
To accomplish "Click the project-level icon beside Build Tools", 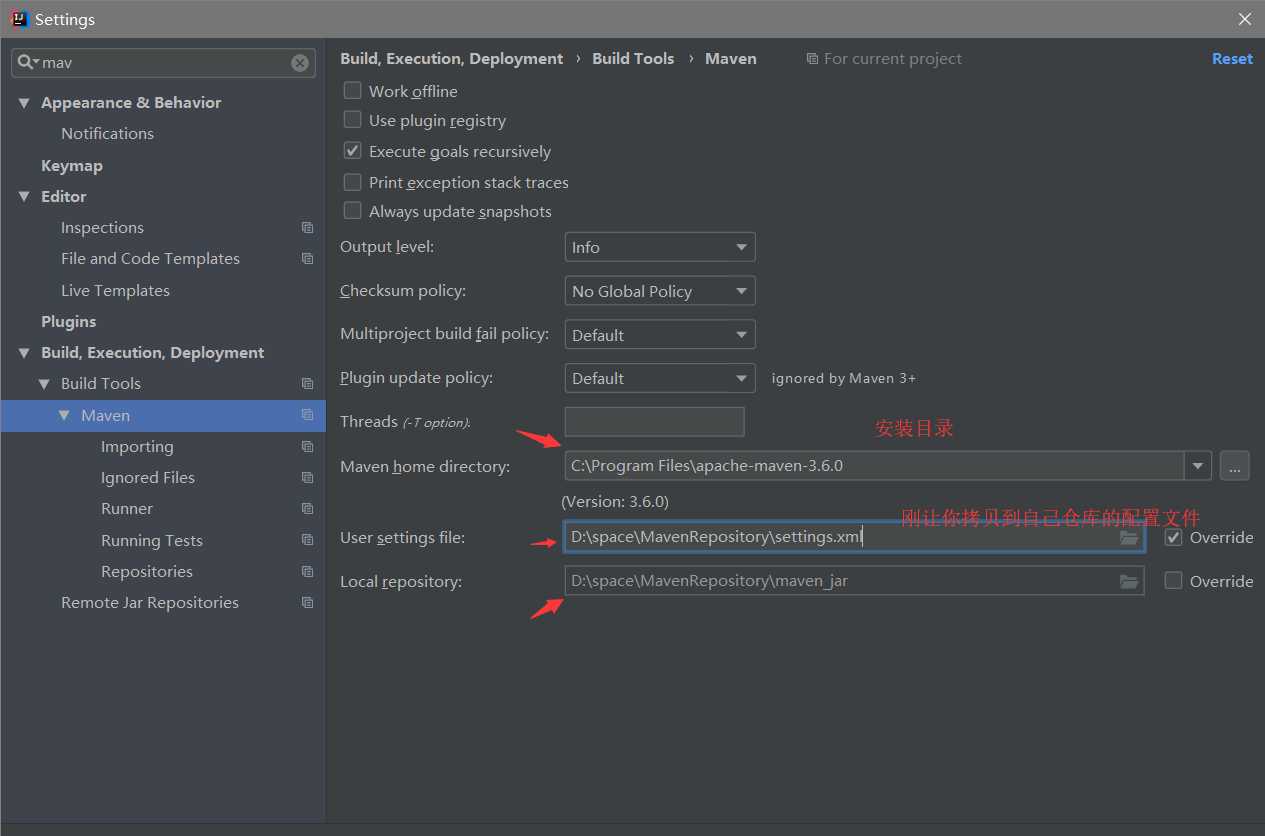I will pyautogui.click(x=307, y=384).
